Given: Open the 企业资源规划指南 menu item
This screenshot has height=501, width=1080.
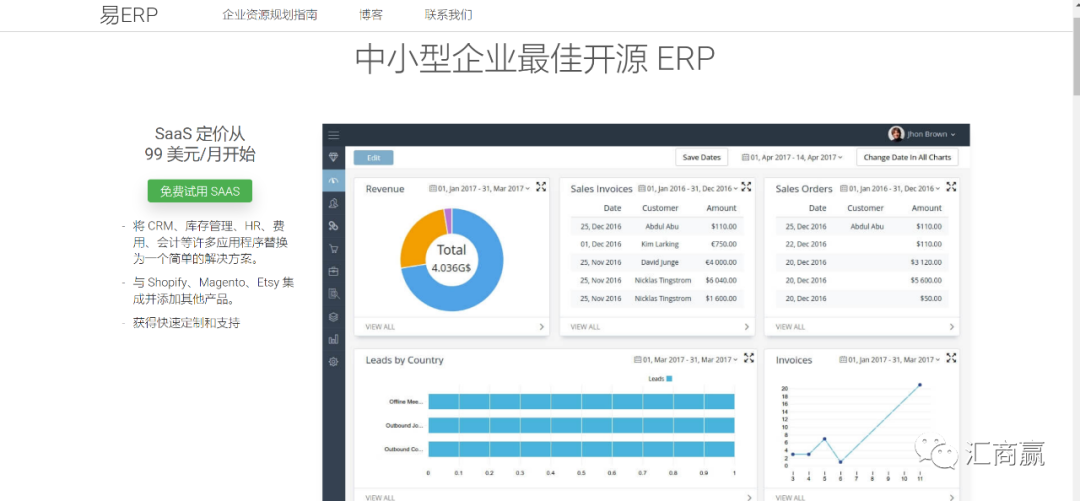Looking at the screenshot, I should pyautogui.click(x=270, y=15).
